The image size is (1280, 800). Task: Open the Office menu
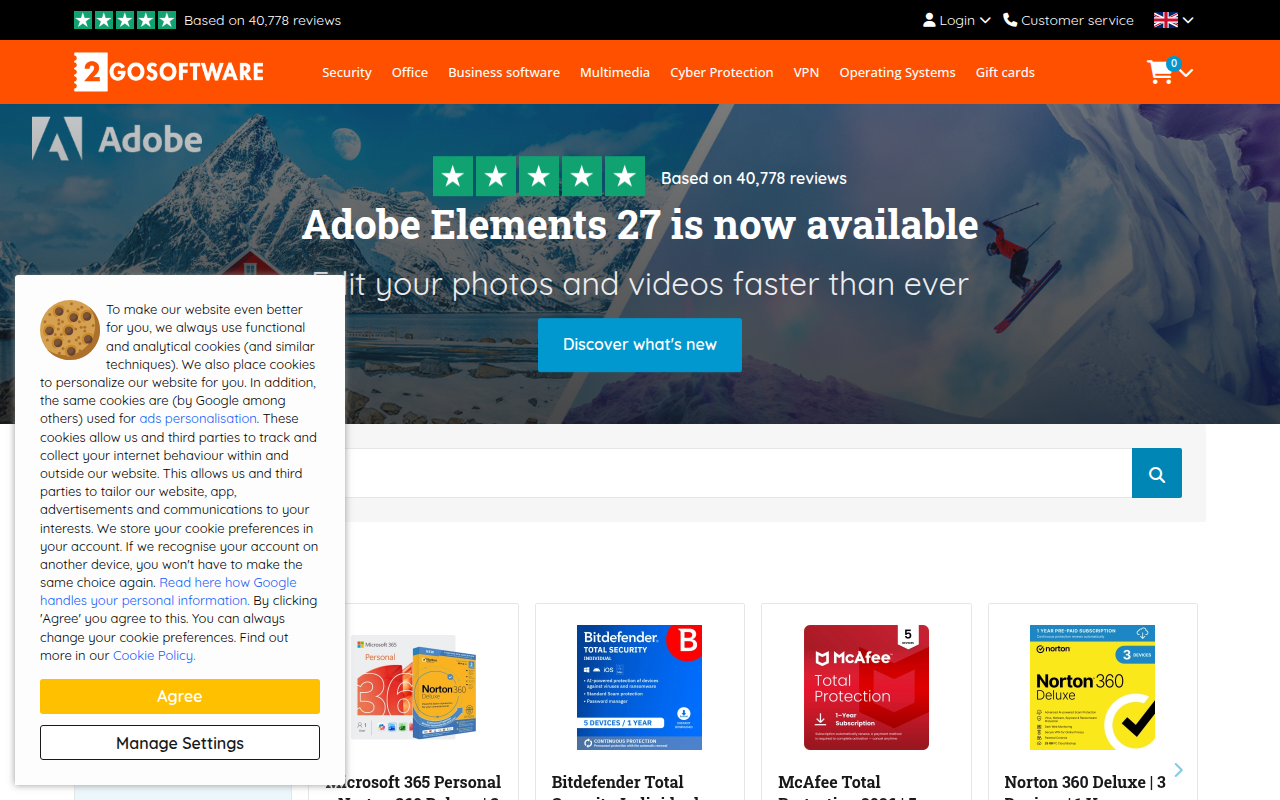pyautogui.click(x=410, y=72)
